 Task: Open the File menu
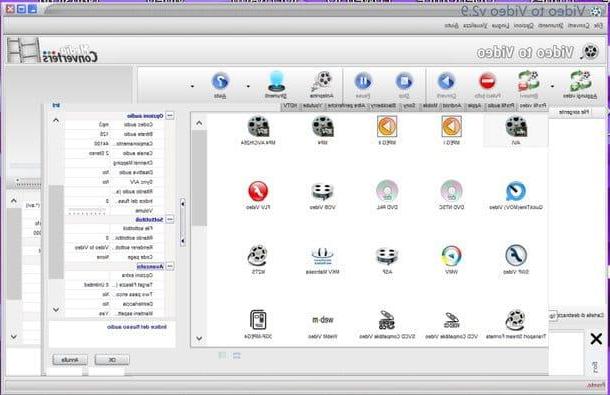[597, 26]
